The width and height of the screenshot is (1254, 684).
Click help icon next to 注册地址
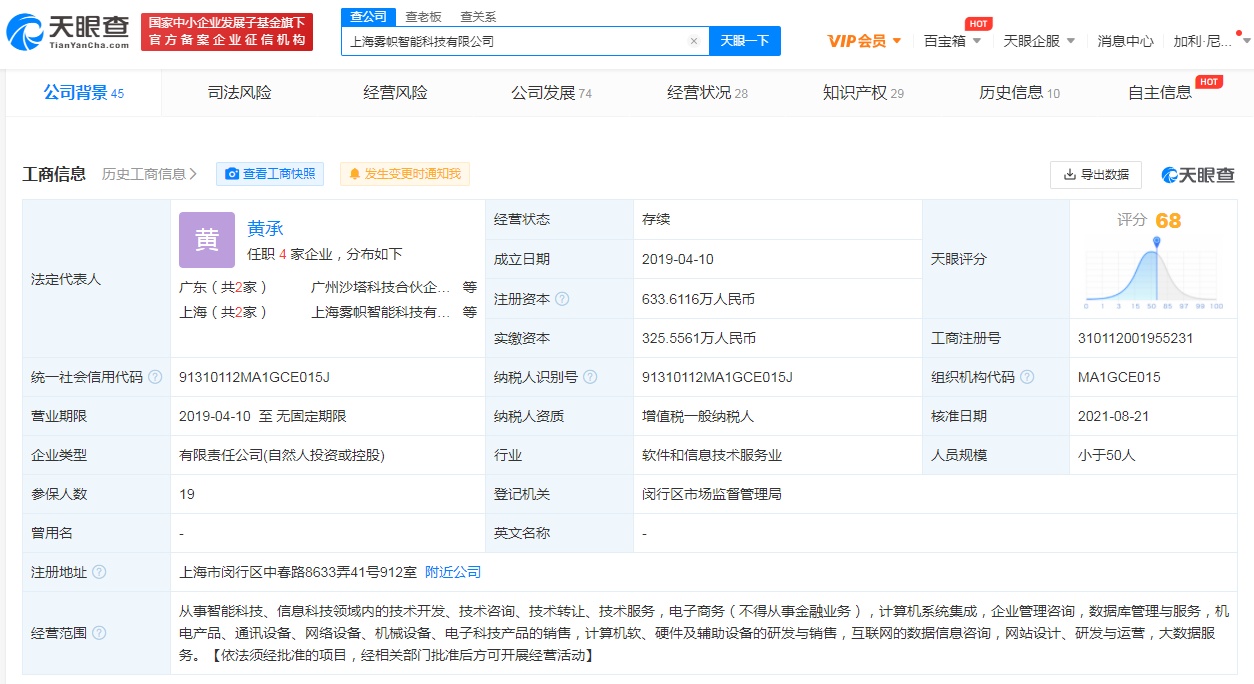[x=99, y=572]
